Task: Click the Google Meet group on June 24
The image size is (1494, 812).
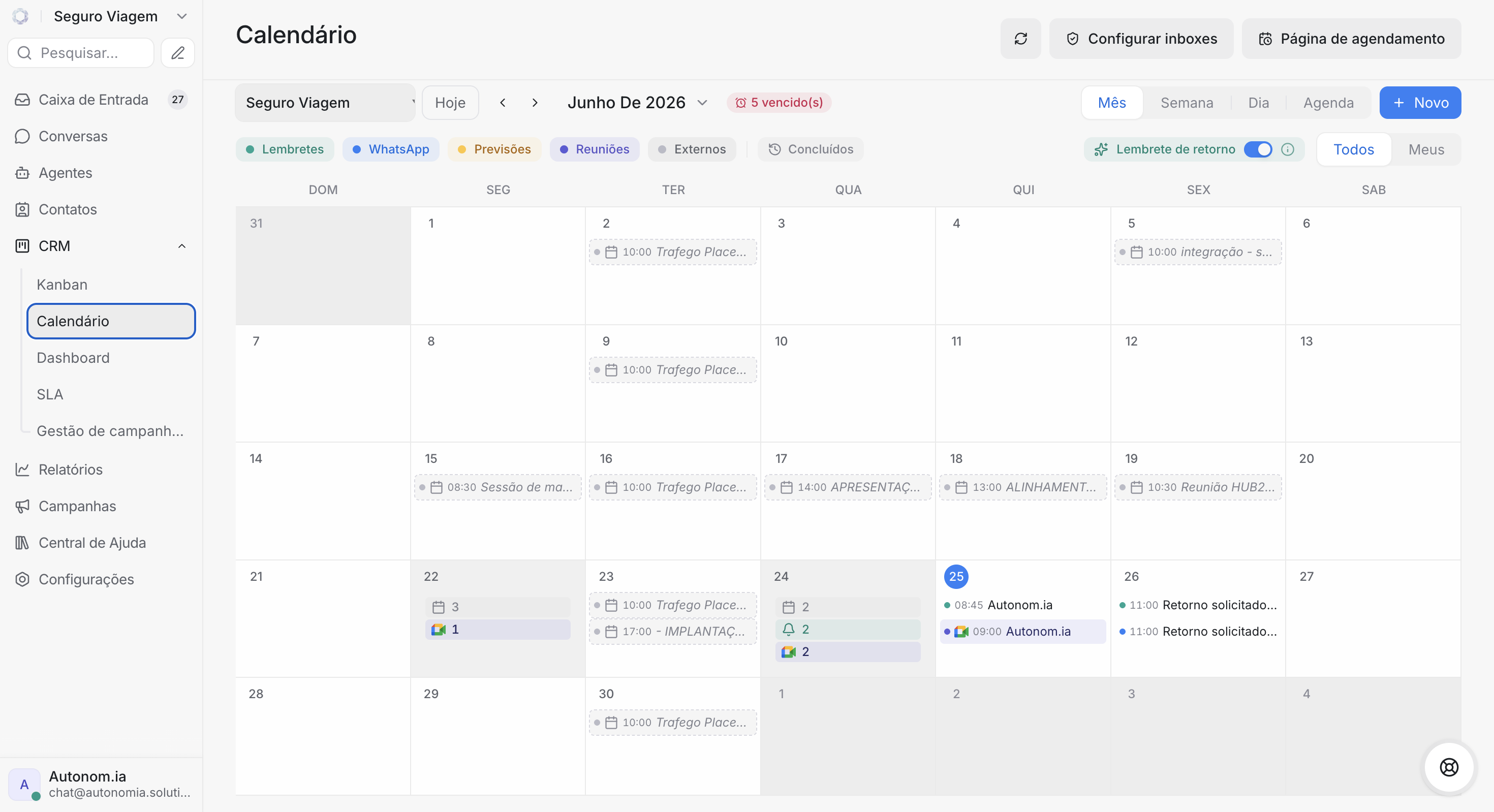Action: [x=847, y=652]
